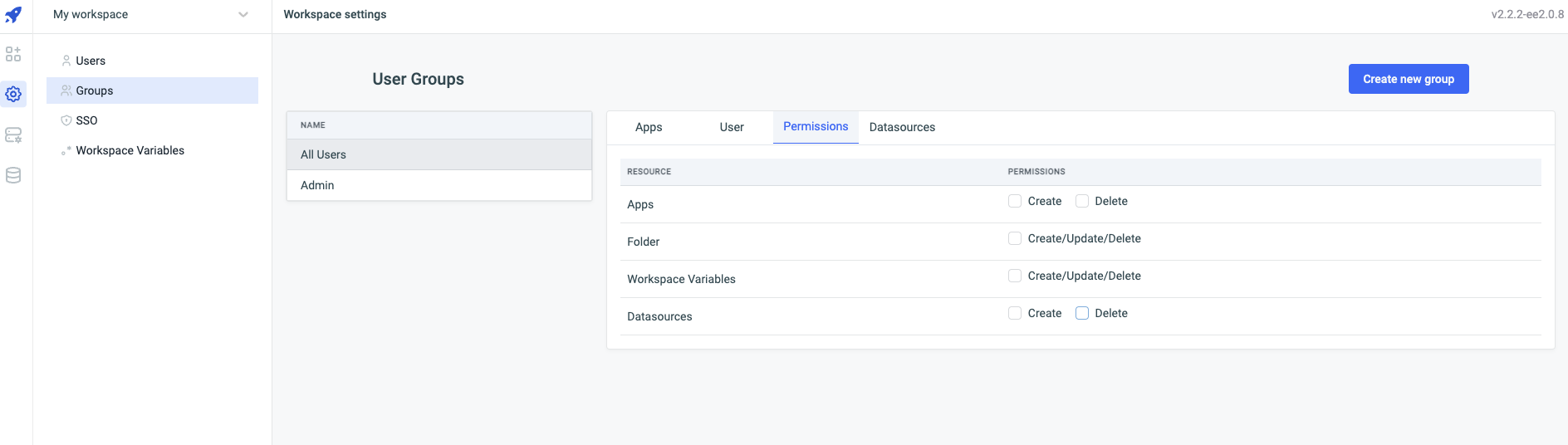Screen dimensions: 1568x445
Task: Toggle Workspace Variables Create/Update/Delete checkbox
Action: coord(1015,276)
